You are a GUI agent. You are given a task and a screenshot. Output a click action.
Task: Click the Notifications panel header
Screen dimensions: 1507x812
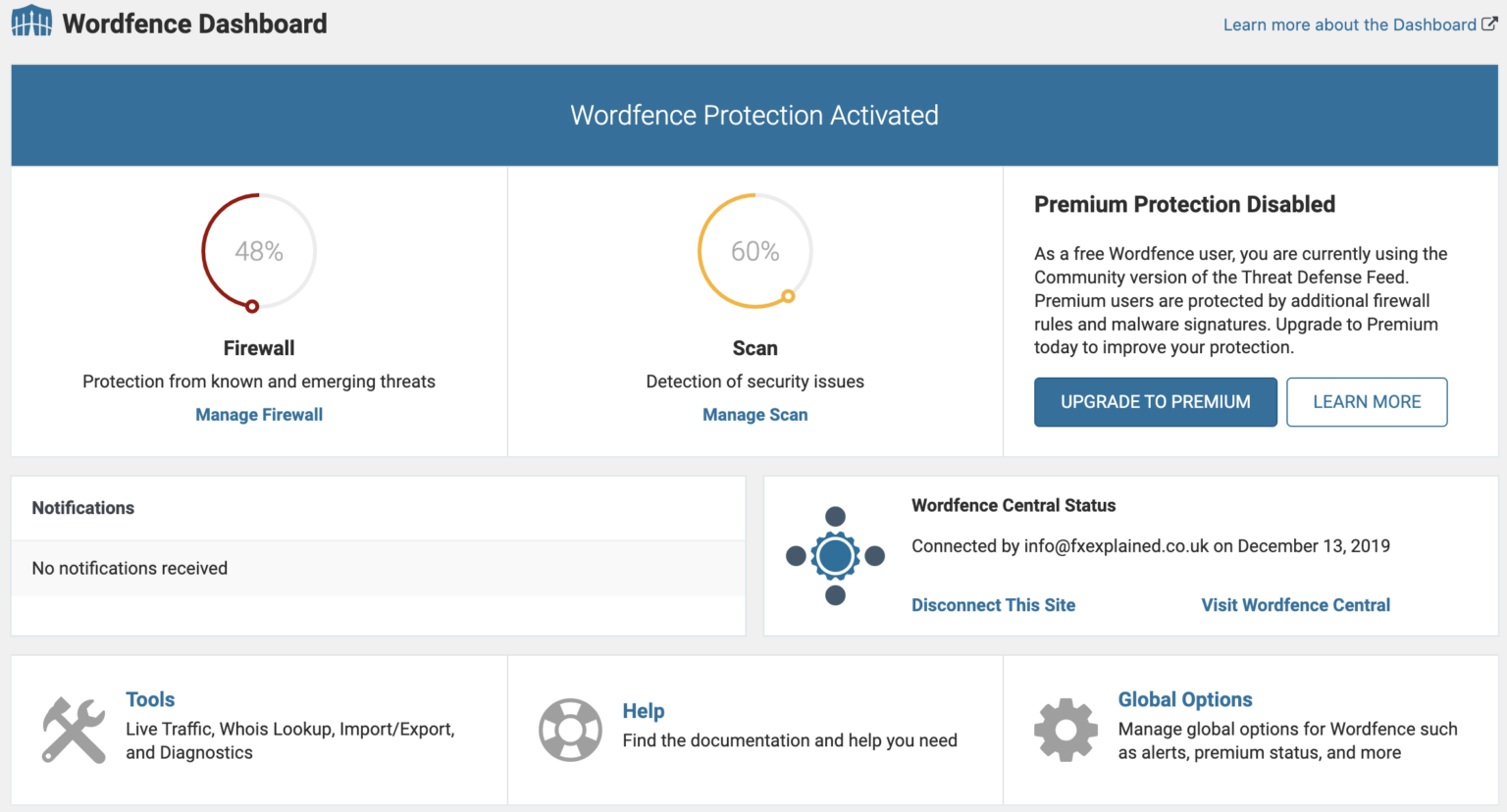tap(82, 508)
